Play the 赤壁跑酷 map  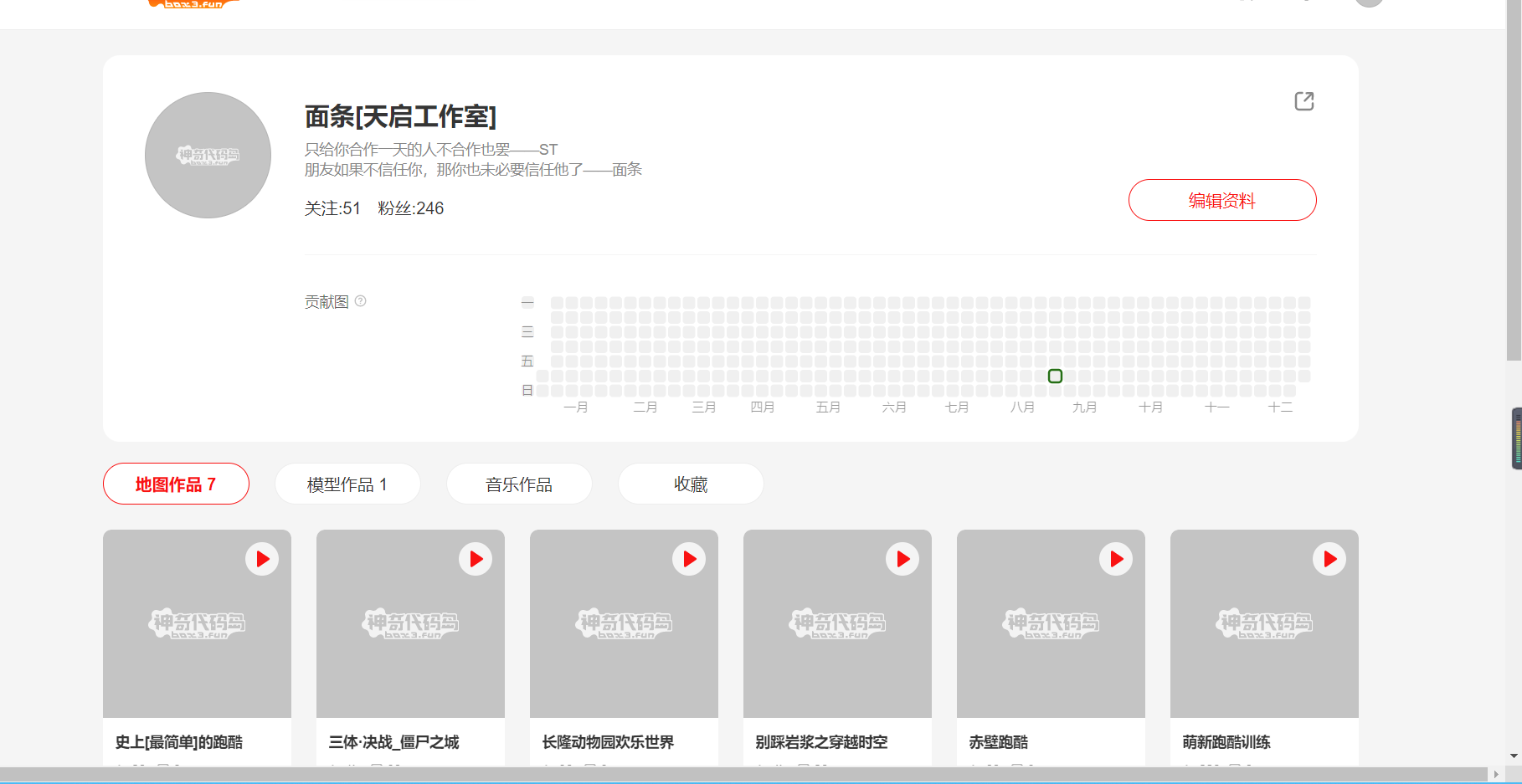click(1116, 559)
